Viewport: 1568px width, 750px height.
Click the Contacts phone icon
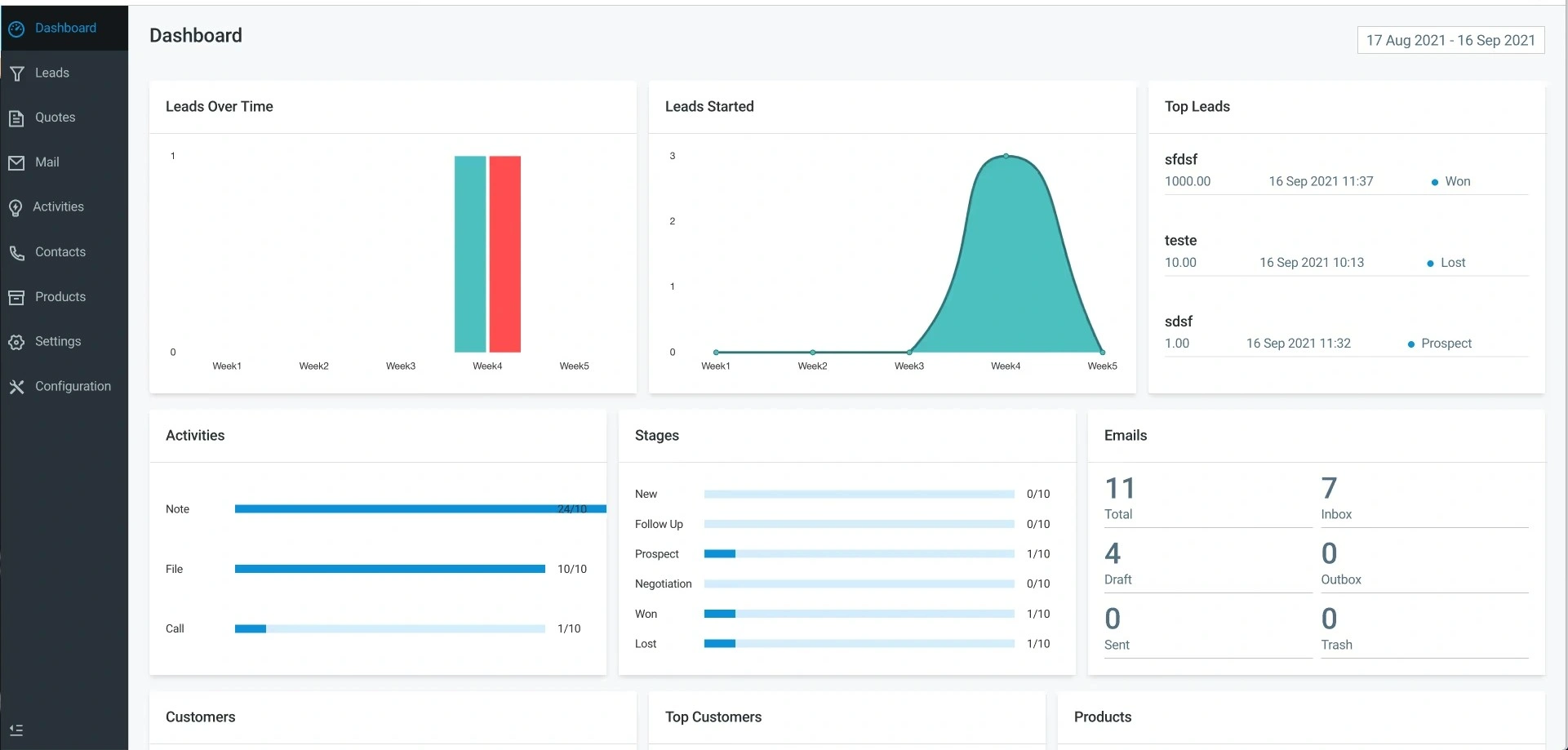[16, 253]
